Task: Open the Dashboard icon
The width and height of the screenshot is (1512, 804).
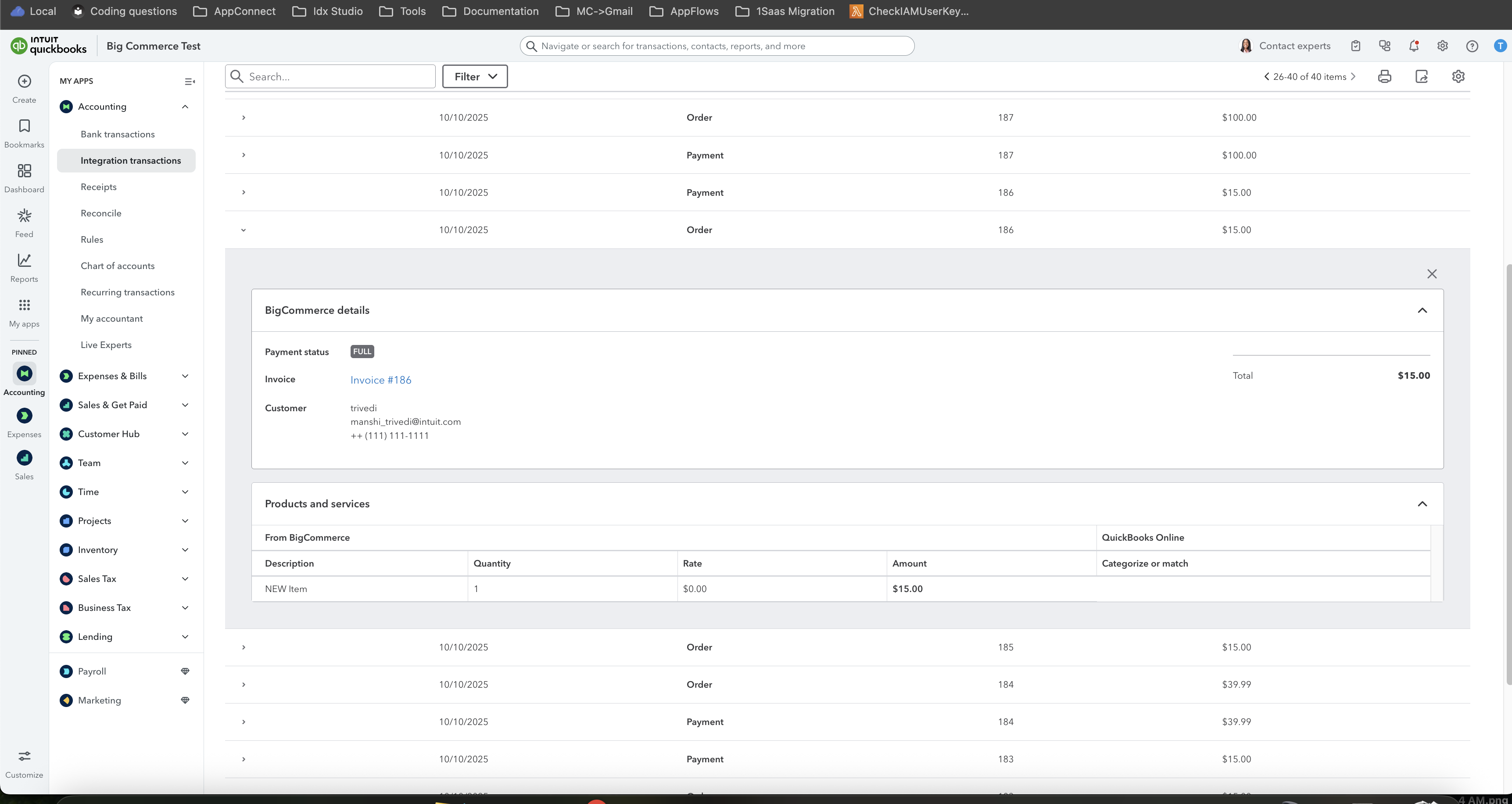Action: click(24, 171)
